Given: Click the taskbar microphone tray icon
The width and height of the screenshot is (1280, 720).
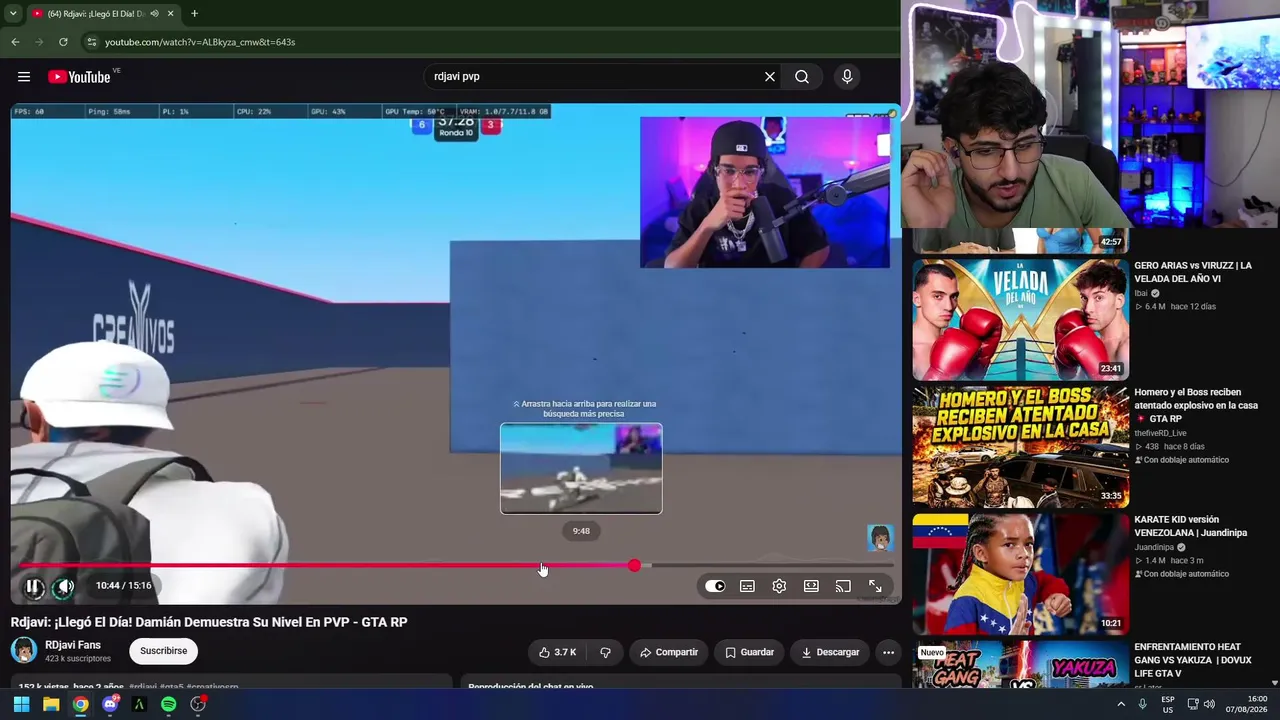Looking at the screenshot, I should 1143,704.
